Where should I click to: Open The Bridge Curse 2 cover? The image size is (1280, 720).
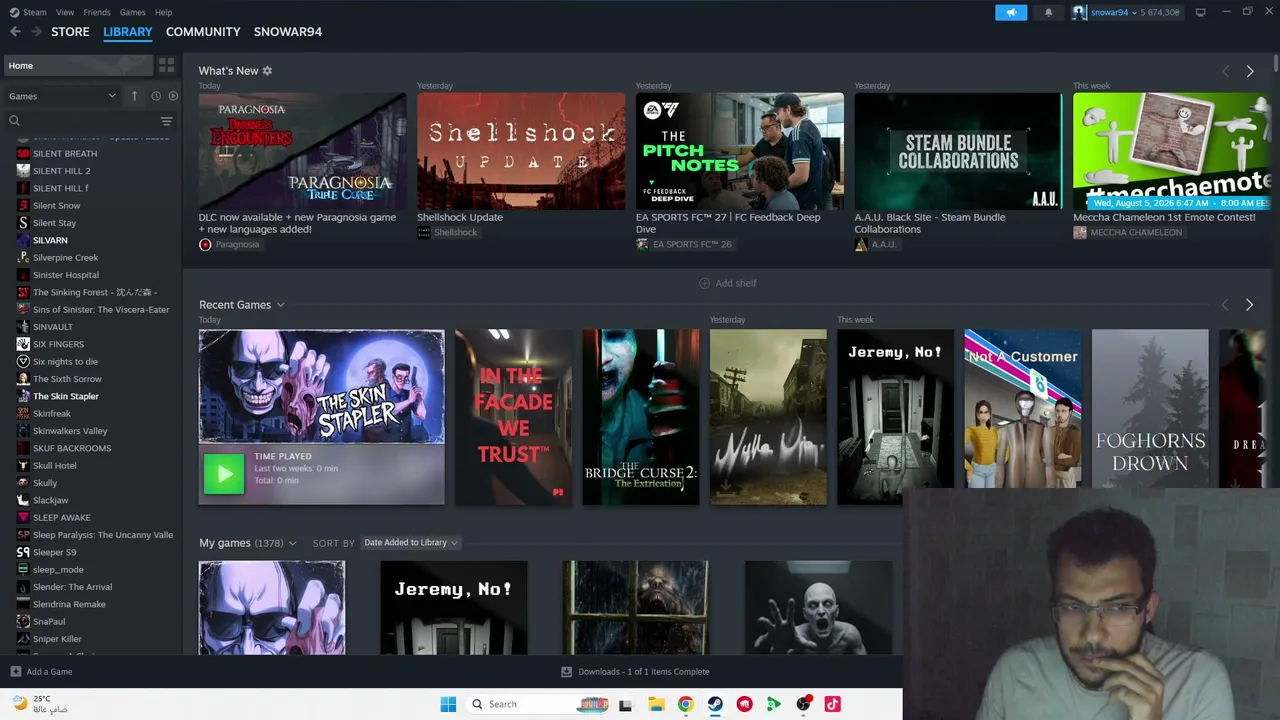click(x=641, y=417)
